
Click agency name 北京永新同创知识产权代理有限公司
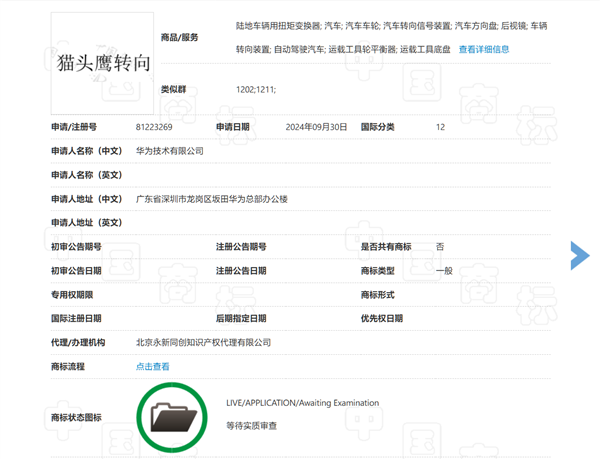click(x=203, y=342)
